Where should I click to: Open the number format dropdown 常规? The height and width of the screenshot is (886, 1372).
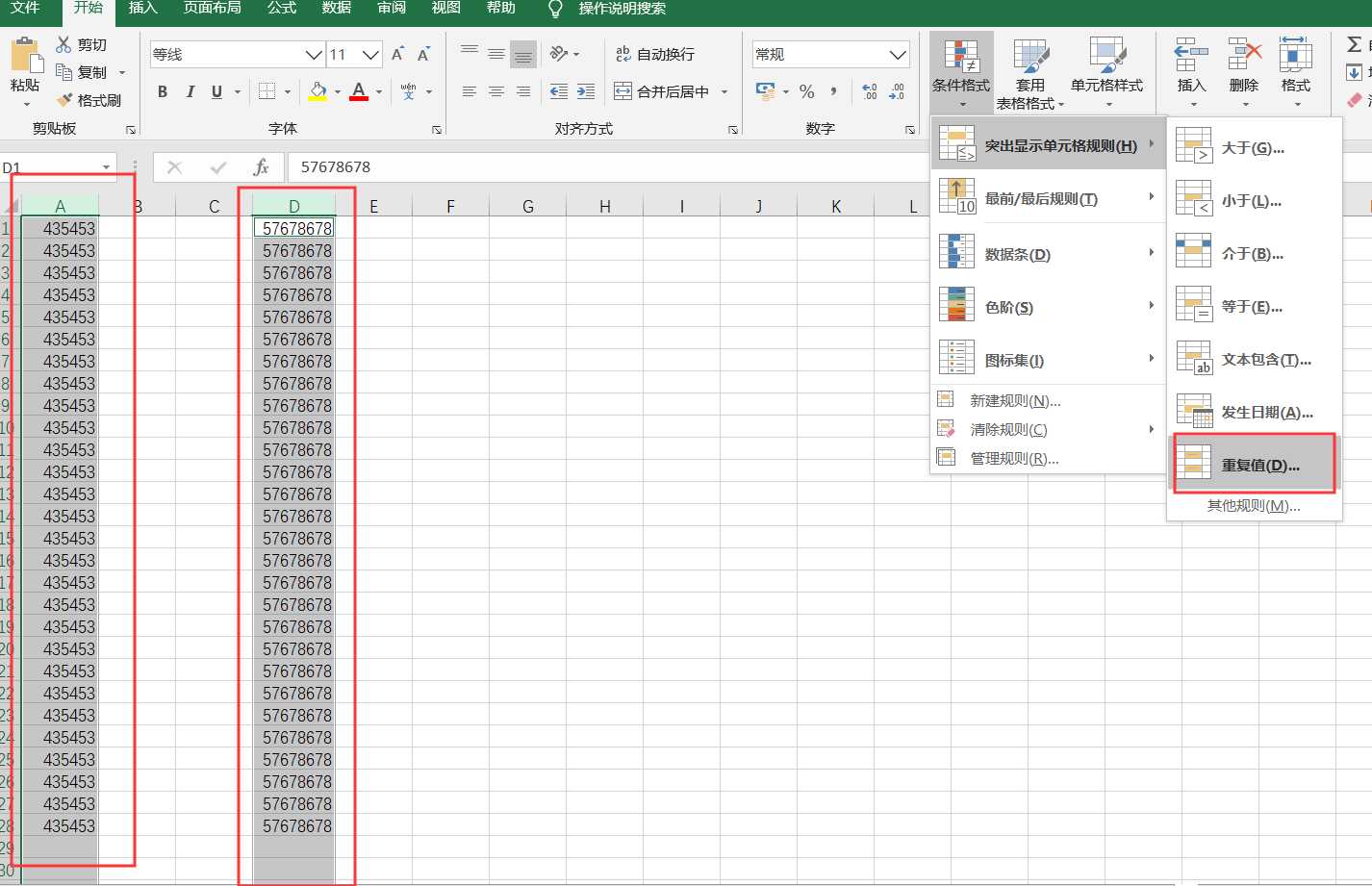pos(898,55)
